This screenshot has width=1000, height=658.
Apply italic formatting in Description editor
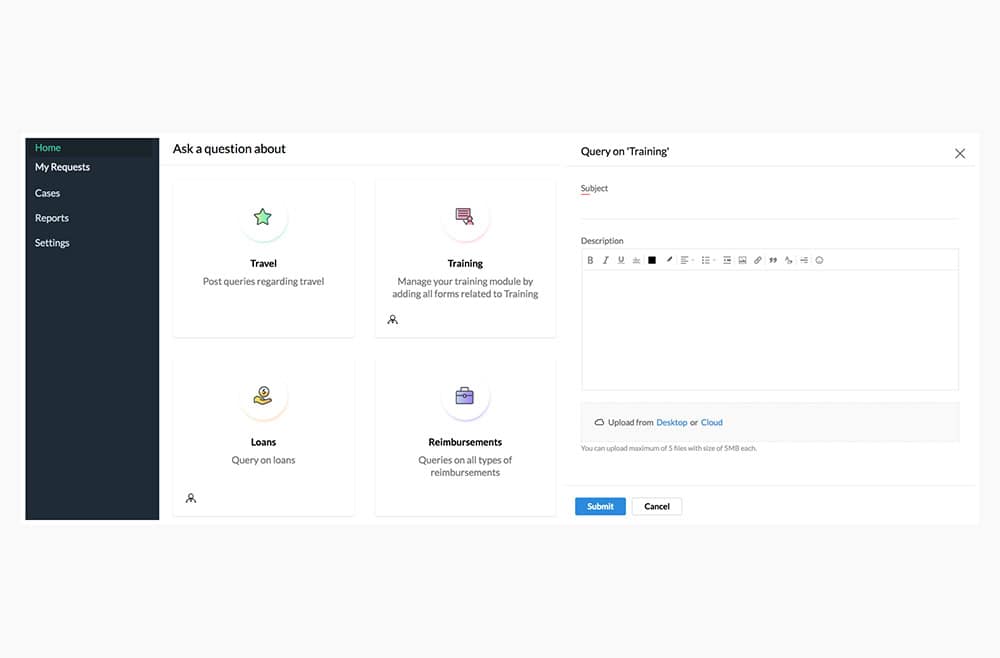click(x=605, y=260)
